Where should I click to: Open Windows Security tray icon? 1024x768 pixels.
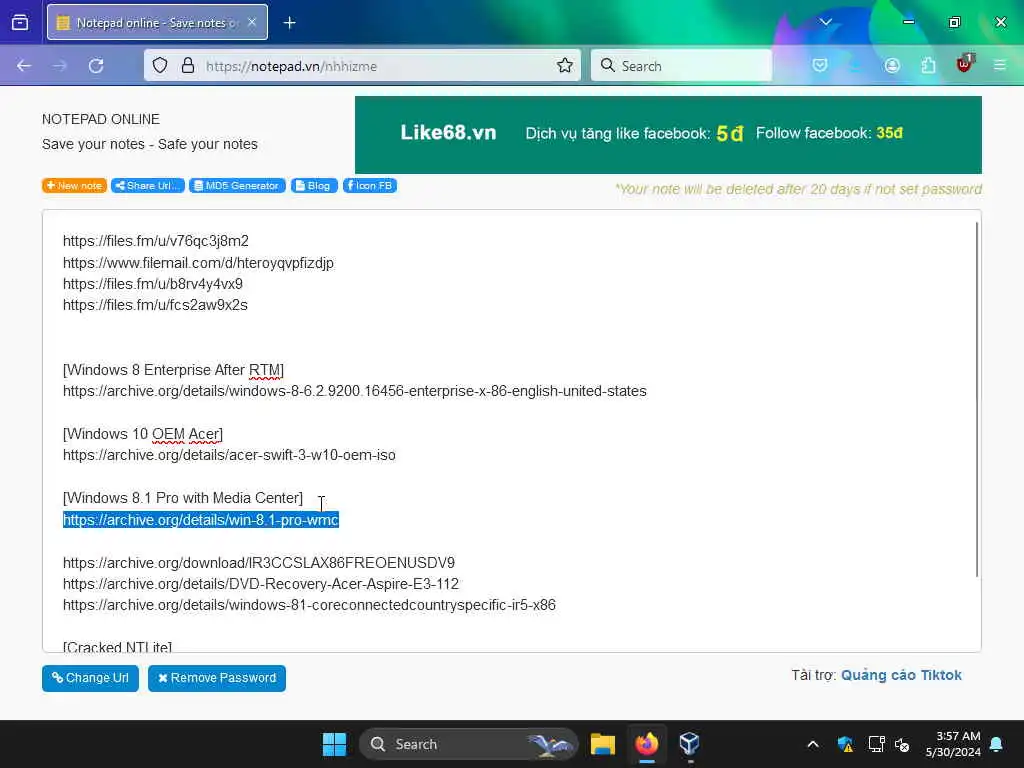point(845,744)
